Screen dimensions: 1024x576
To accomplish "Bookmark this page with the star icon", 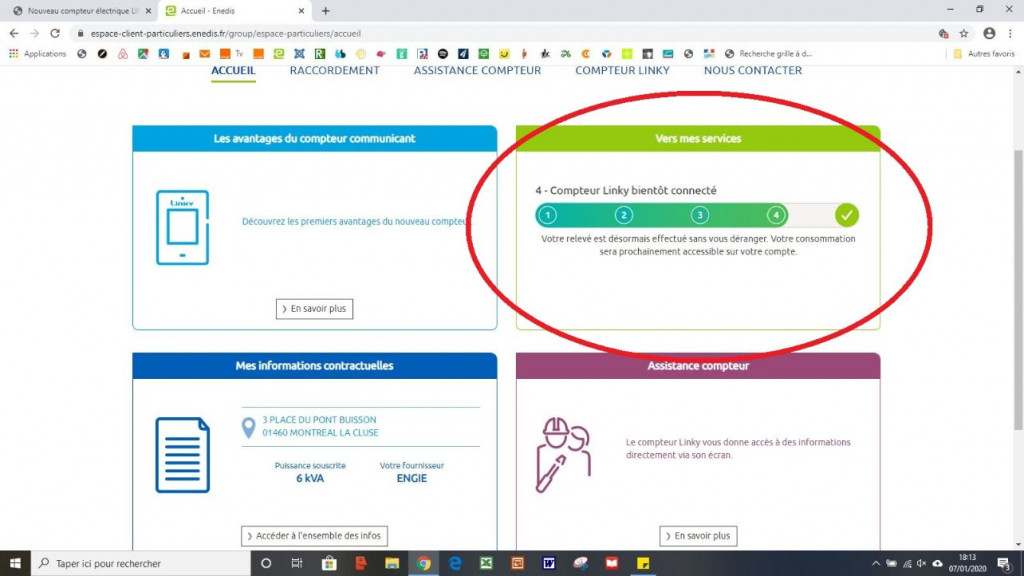I will [964, 33].
